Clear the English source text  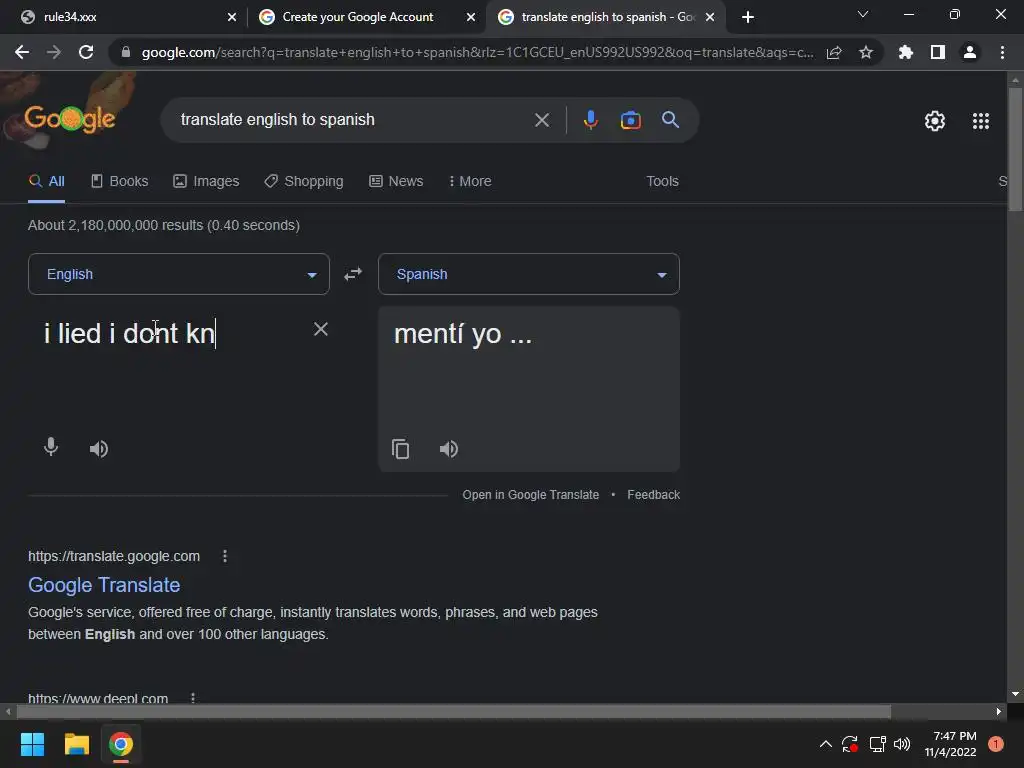[x=321, y=329]
